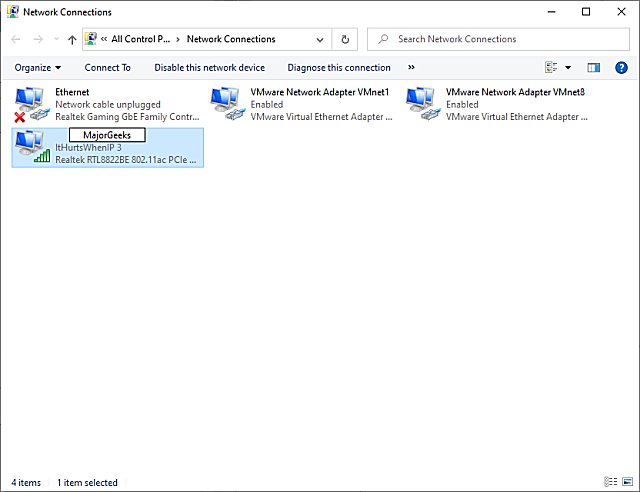Open Help with the question mark icon
The height and width of the screenshot is (492, 640).
click(621, 68)
